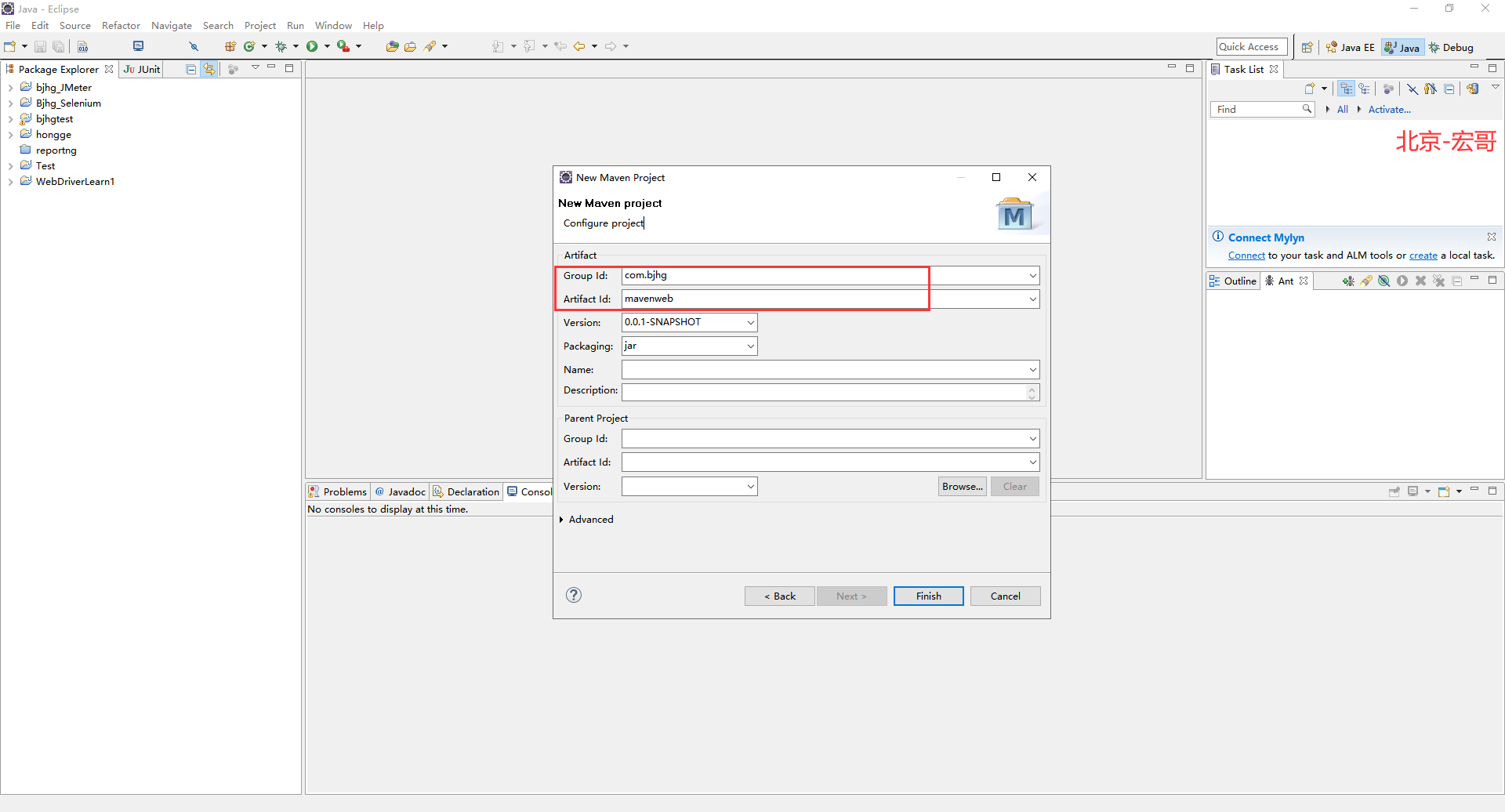Switch to the Problems tab
The image size is (1505, 812).
coord(338,491)
